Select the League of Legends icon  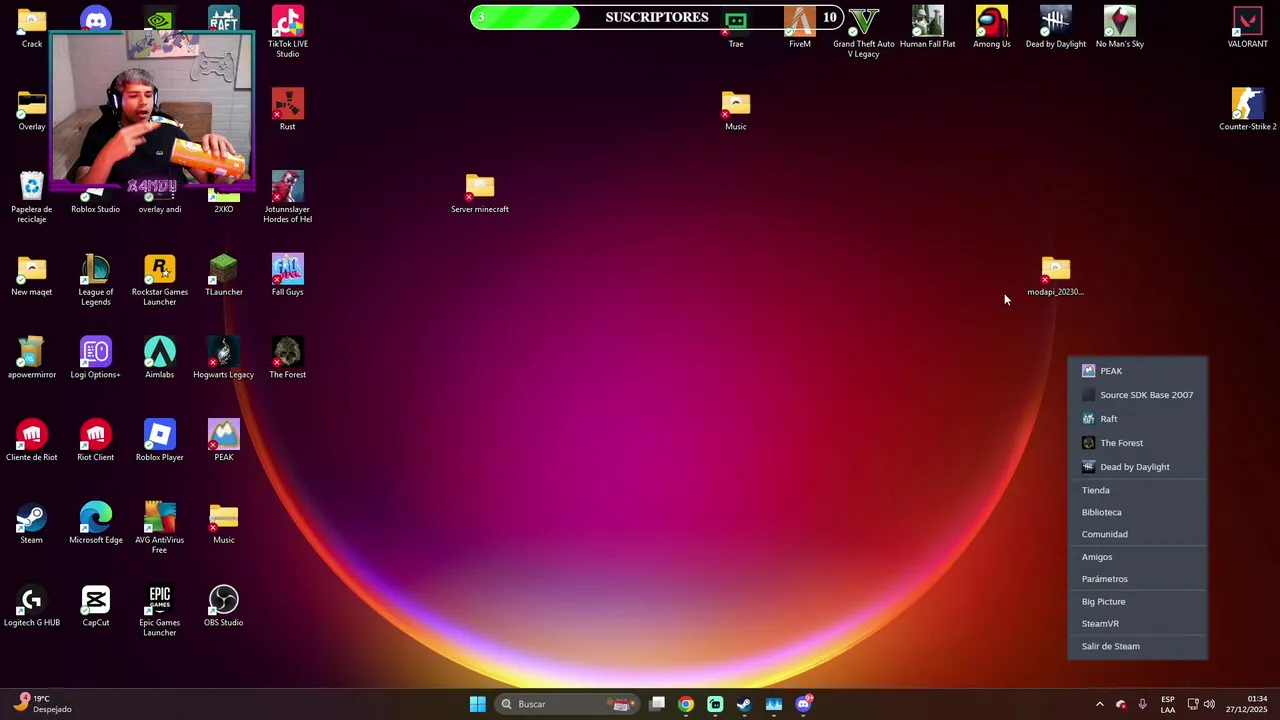point(96,280)
